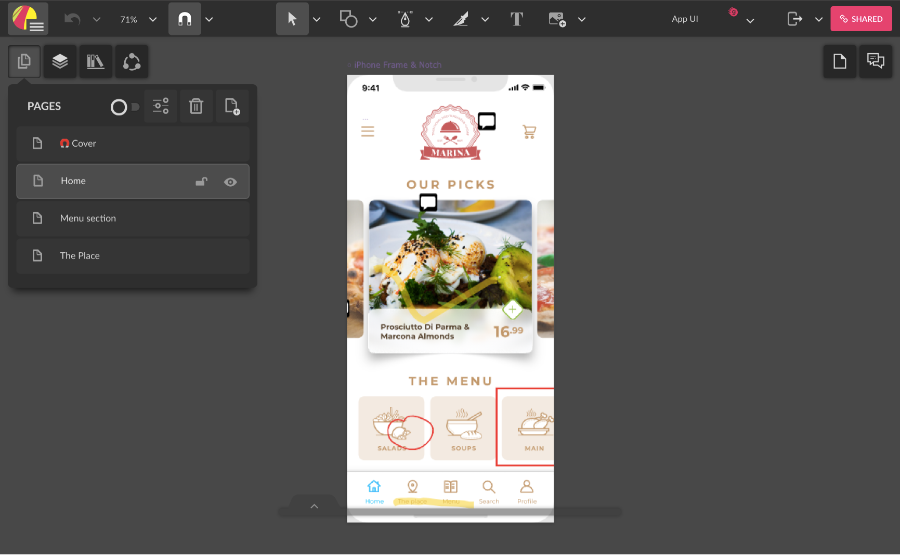
Task: Open page settings sliders icon
Action: [x=161, y=107]
